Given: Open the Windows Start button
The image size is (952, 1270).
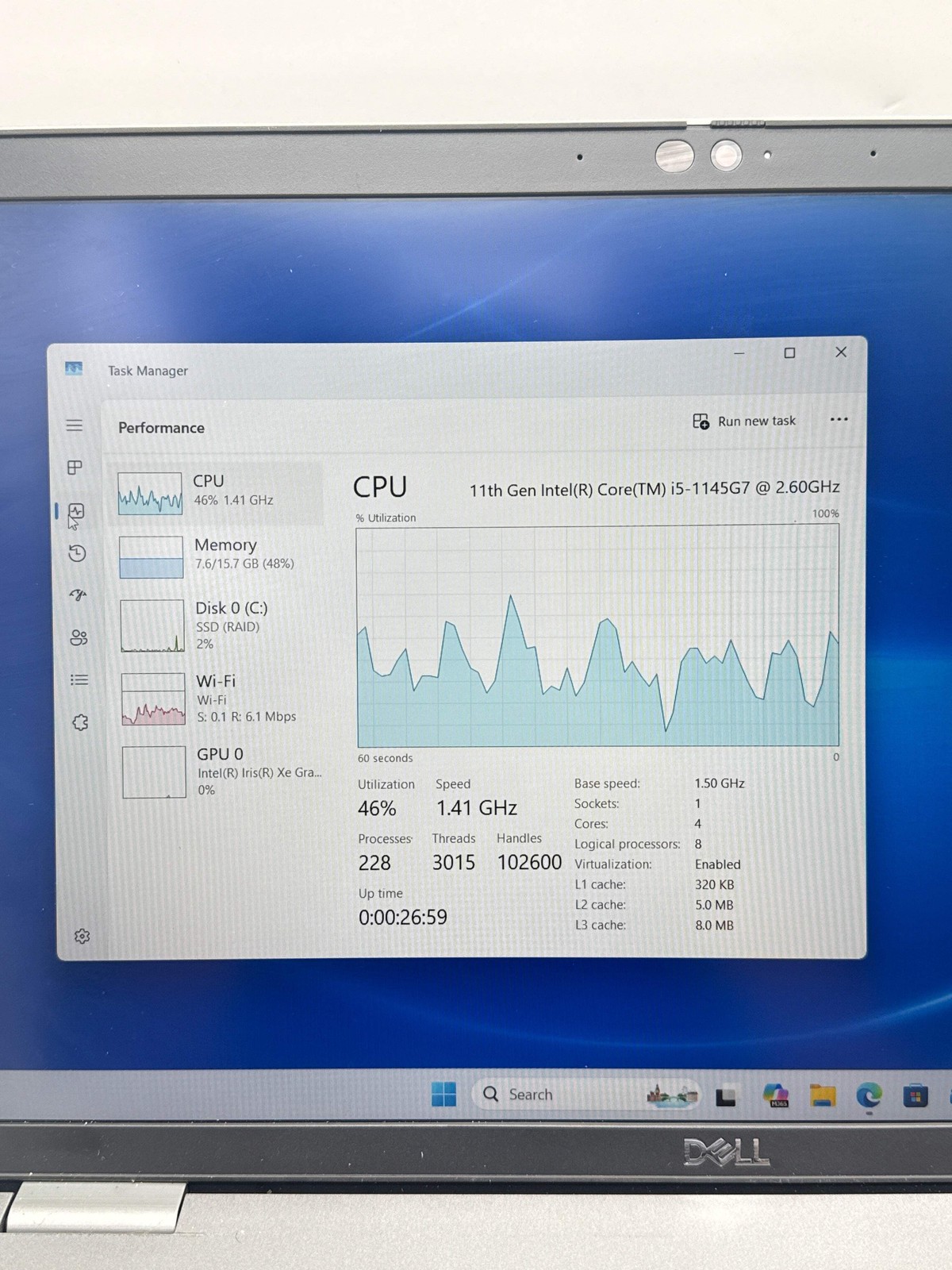Looking at the screenshot, I should pyautogui.click(x=443, y=1094).
